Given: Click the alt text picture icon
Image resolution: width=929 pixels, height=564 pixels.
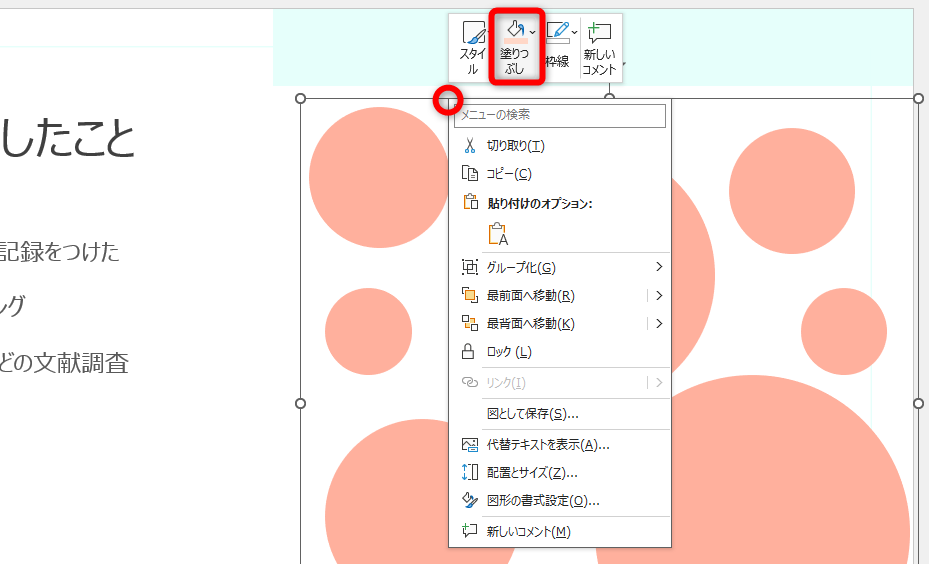Looking at the screenshot, I should (470, 445).
